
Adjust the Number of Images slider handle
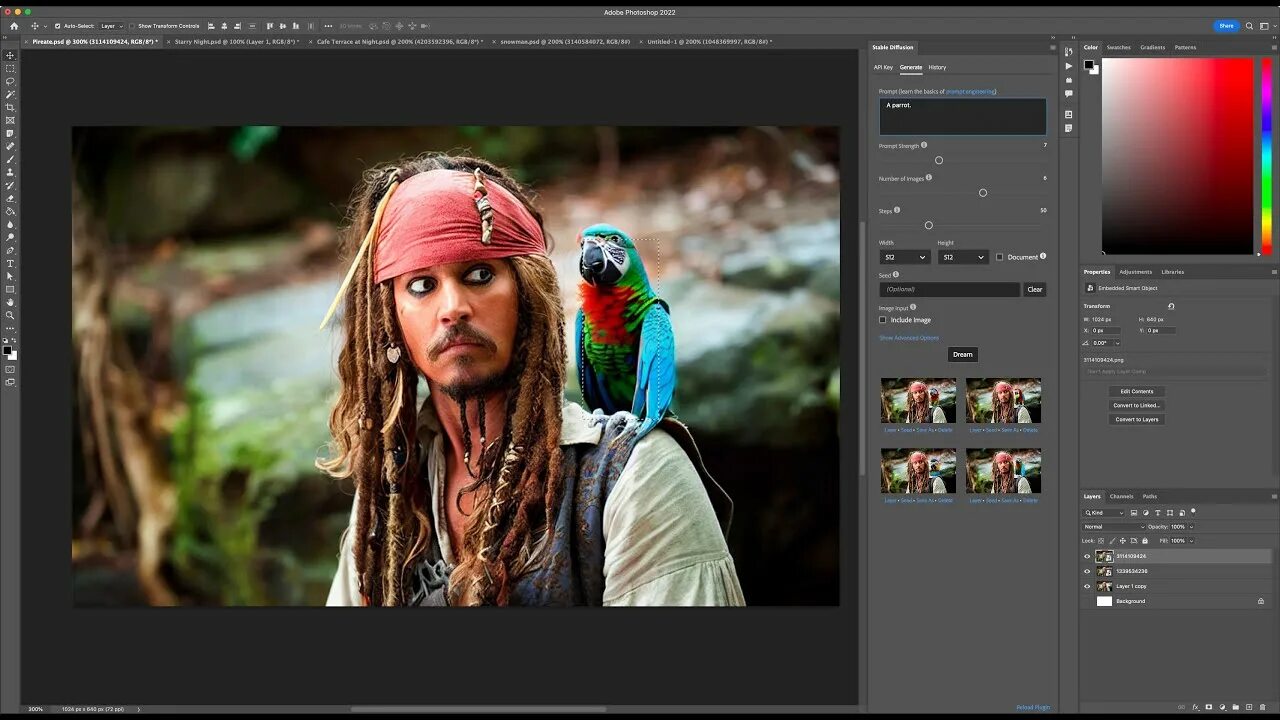coord(983,193)
